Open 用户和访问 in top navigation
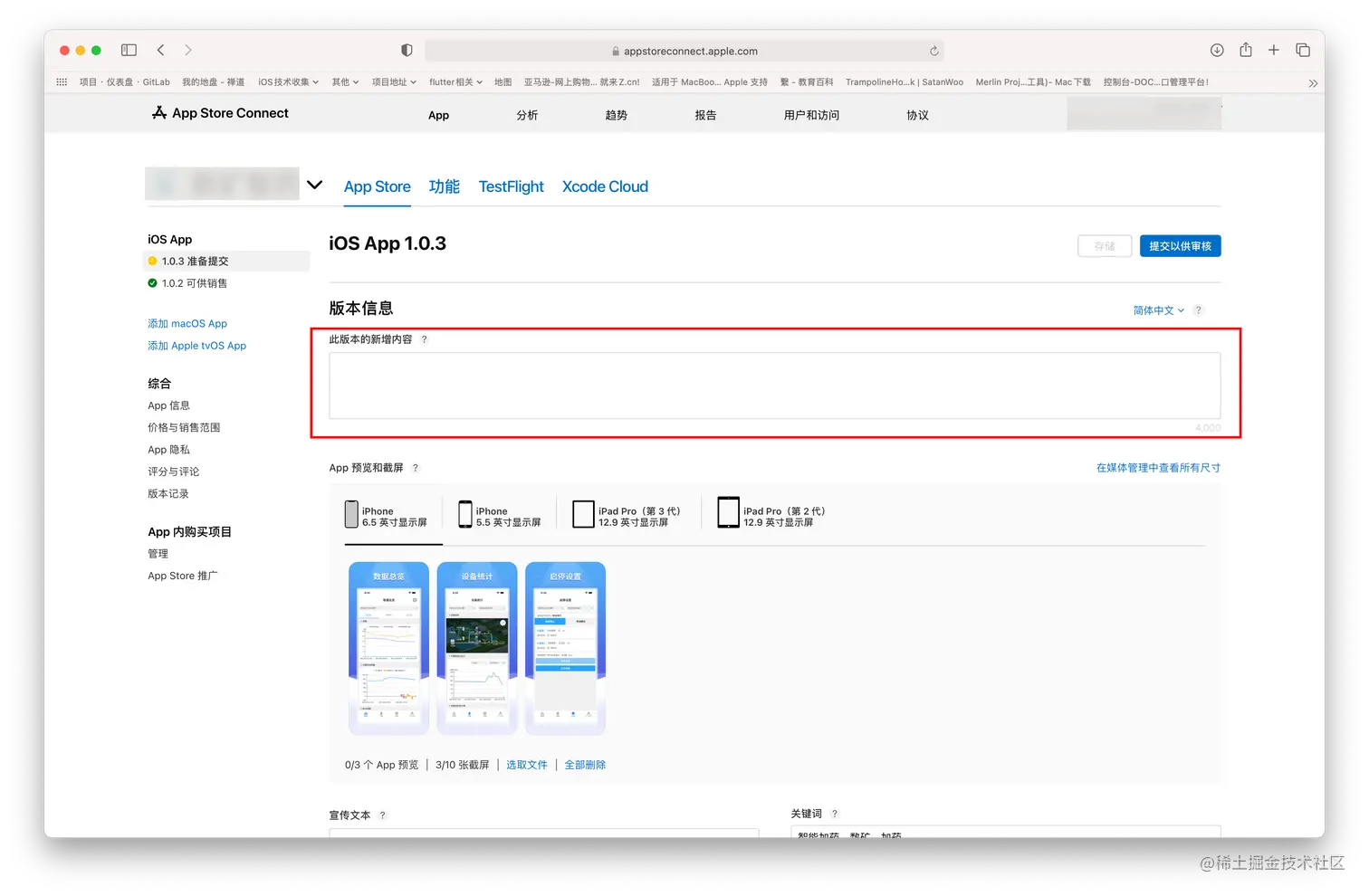 click(811, 116)
